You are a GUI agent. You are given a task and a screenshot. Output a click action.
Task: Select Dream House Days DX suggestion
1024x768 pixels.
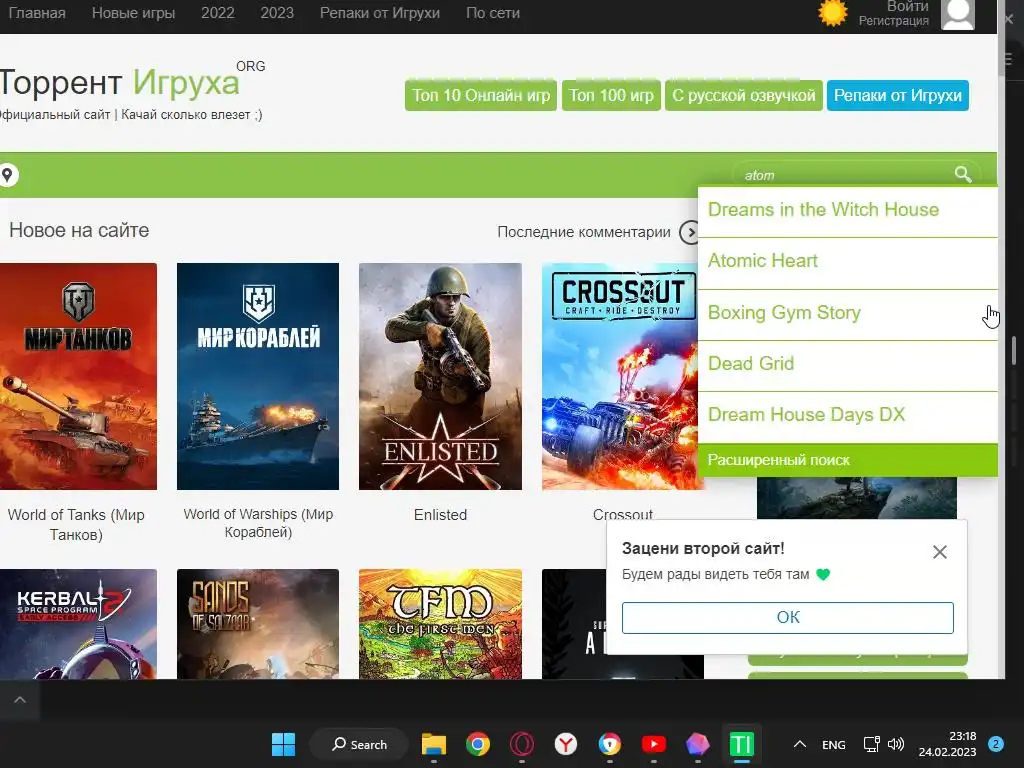coord(848,415)
